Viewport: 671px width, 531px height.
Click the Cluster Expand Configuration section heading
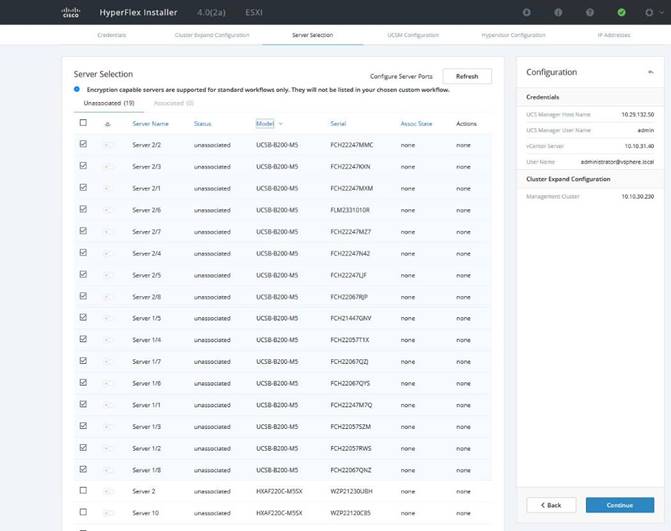[x=568, y=179]
